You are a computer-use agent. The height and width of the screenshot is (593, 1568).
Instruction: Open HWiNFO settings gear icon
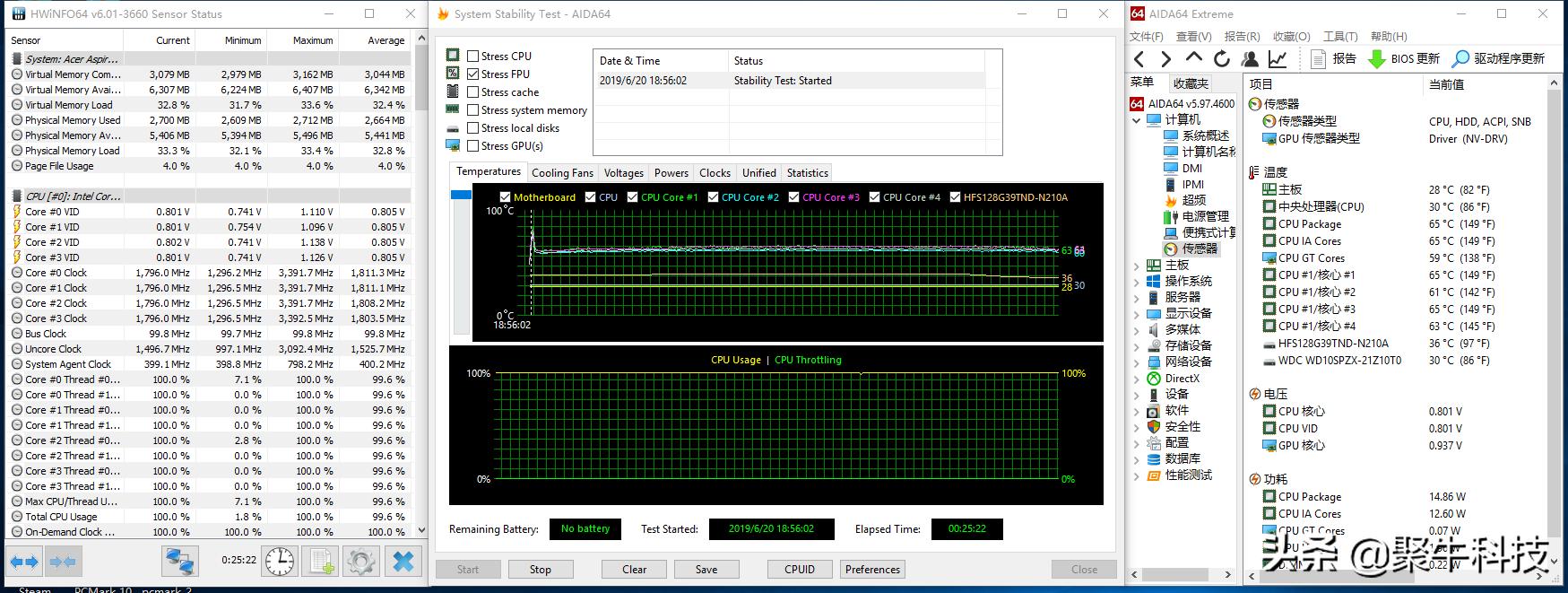coord(361,562)
